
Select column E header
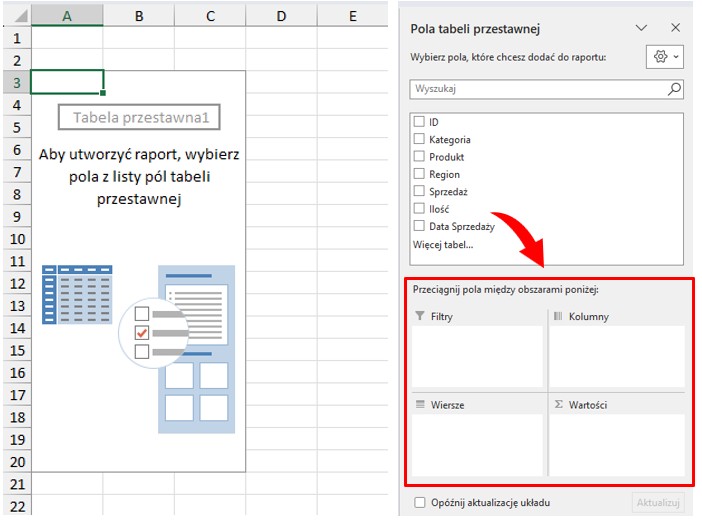(x=353, y=16)
